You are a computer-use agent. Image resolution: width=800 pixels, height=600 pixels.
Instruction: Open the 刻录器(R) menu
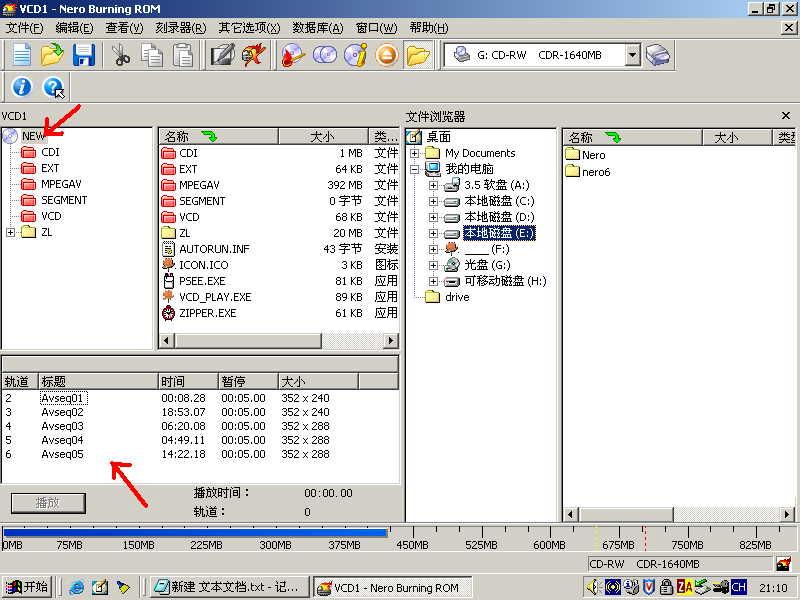tap(180, 28)
